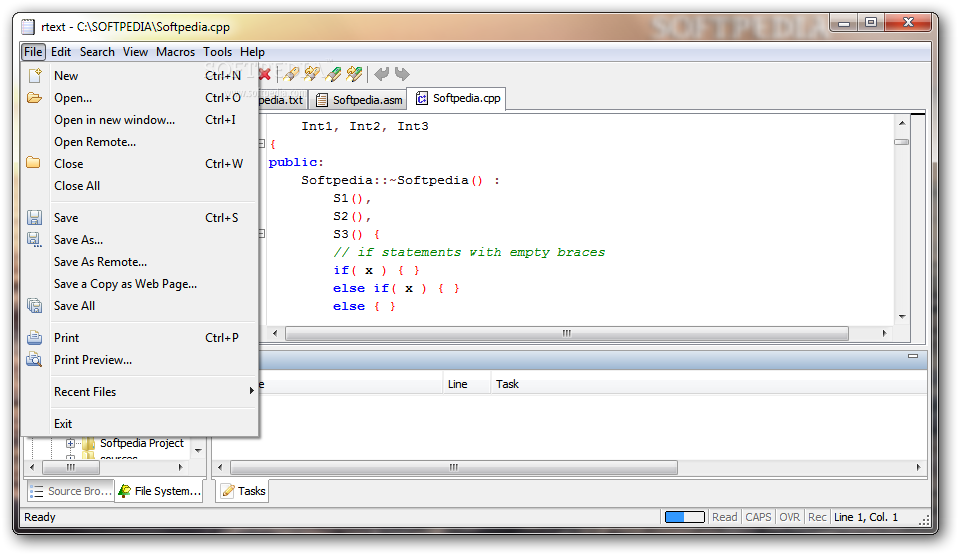The image size is (959, 555).
Task: Click the Softpedia Project folder icon
Action: 89,443
